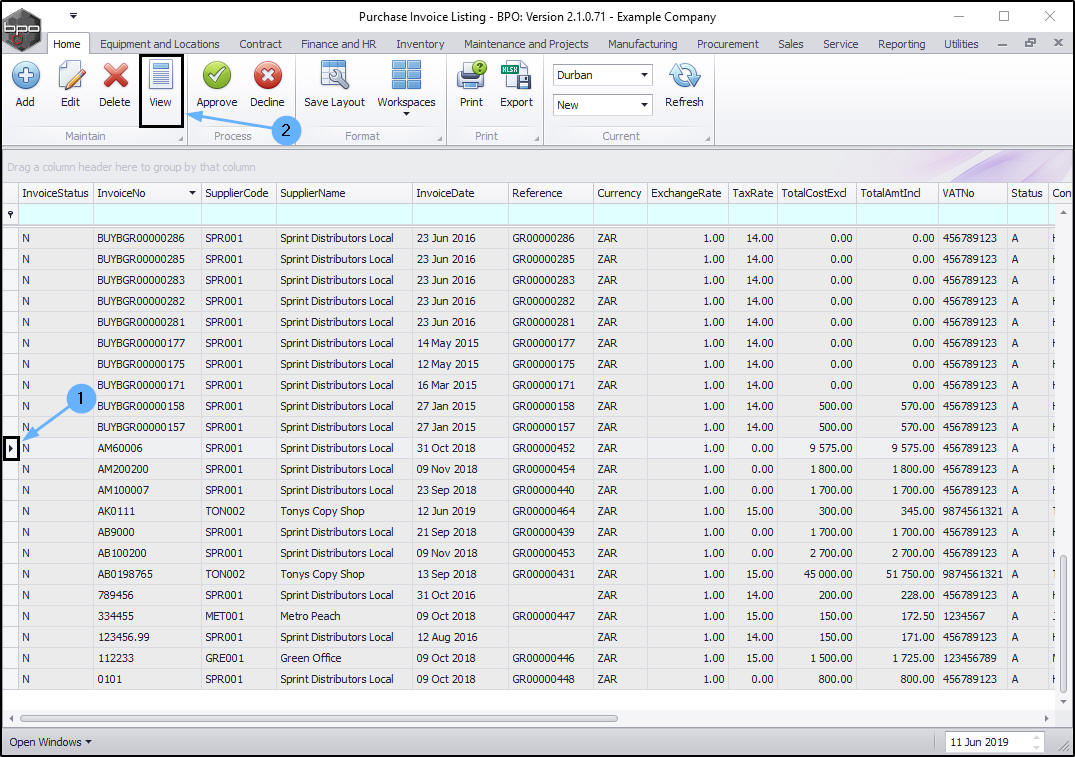Image resolution: width=1075 pixels, height=757 pixels.
Task: Switch to the Procurement tab
Action: click(x=729, y=44)
